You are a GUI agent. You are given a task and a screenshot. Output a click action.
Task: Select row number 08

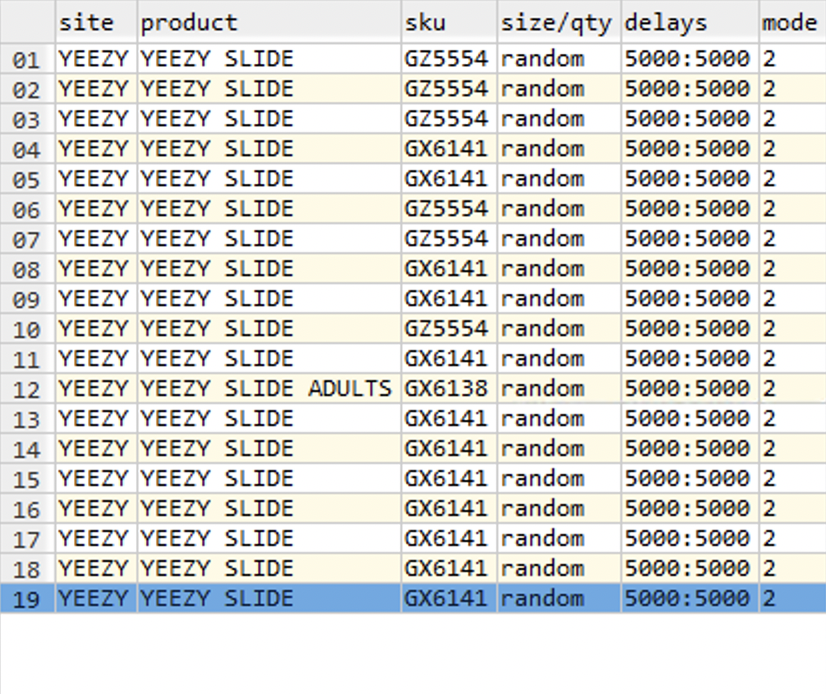pos(26,270)
